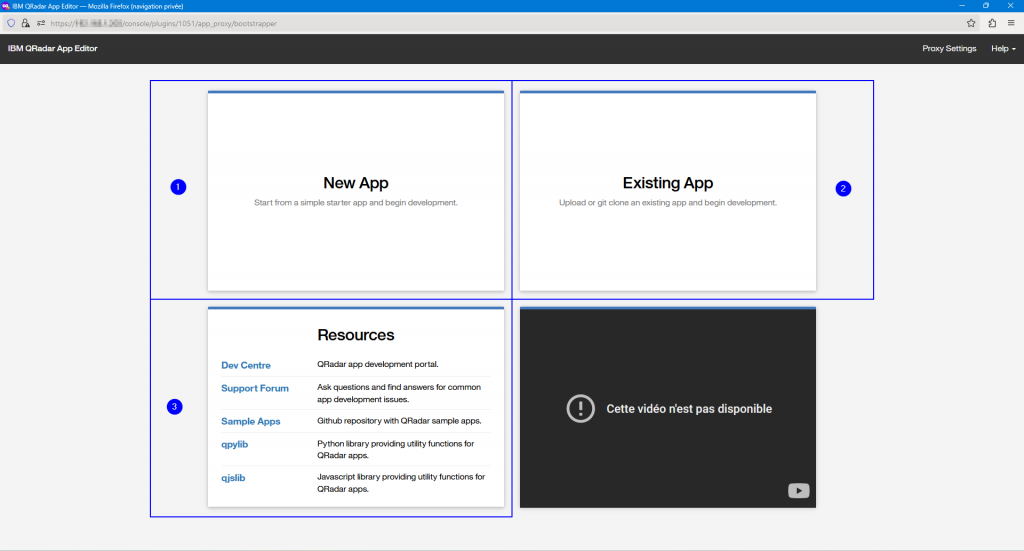Open the Dev Centre link
This screenshot has width=1024, height=551.
pyautogui.click(x=246, y=365)
